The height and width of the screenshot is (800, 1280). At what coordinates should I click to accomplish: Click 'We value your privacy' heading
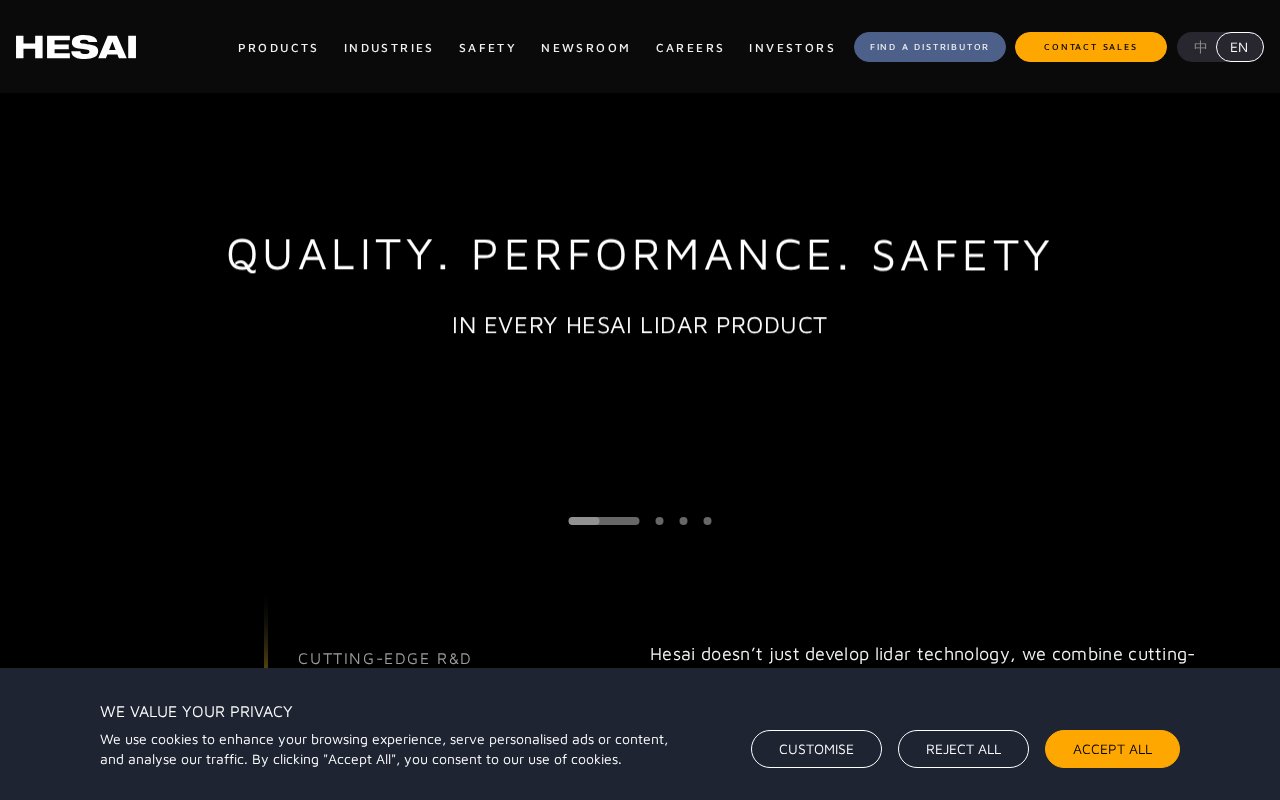(196, 712)
